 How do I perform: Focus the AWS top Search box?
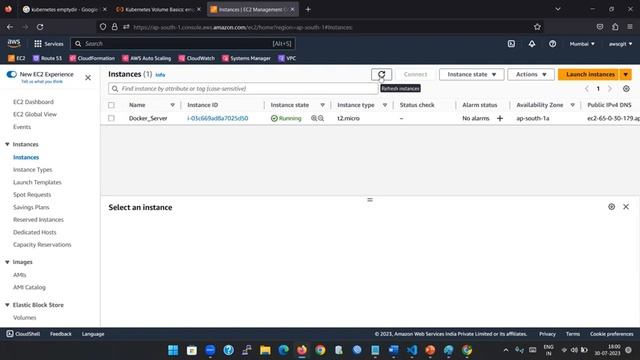pos(183,44)
